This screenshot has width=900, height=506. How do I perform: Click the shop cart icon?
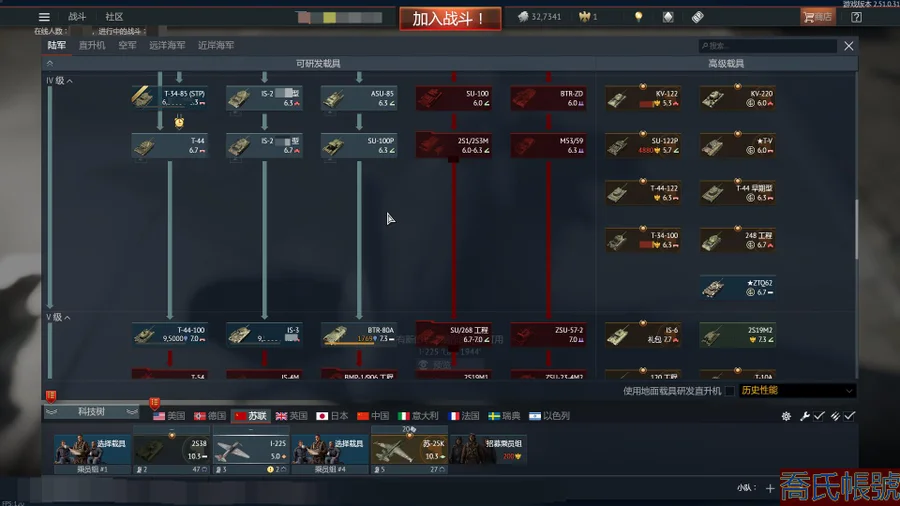pos(818,17)
